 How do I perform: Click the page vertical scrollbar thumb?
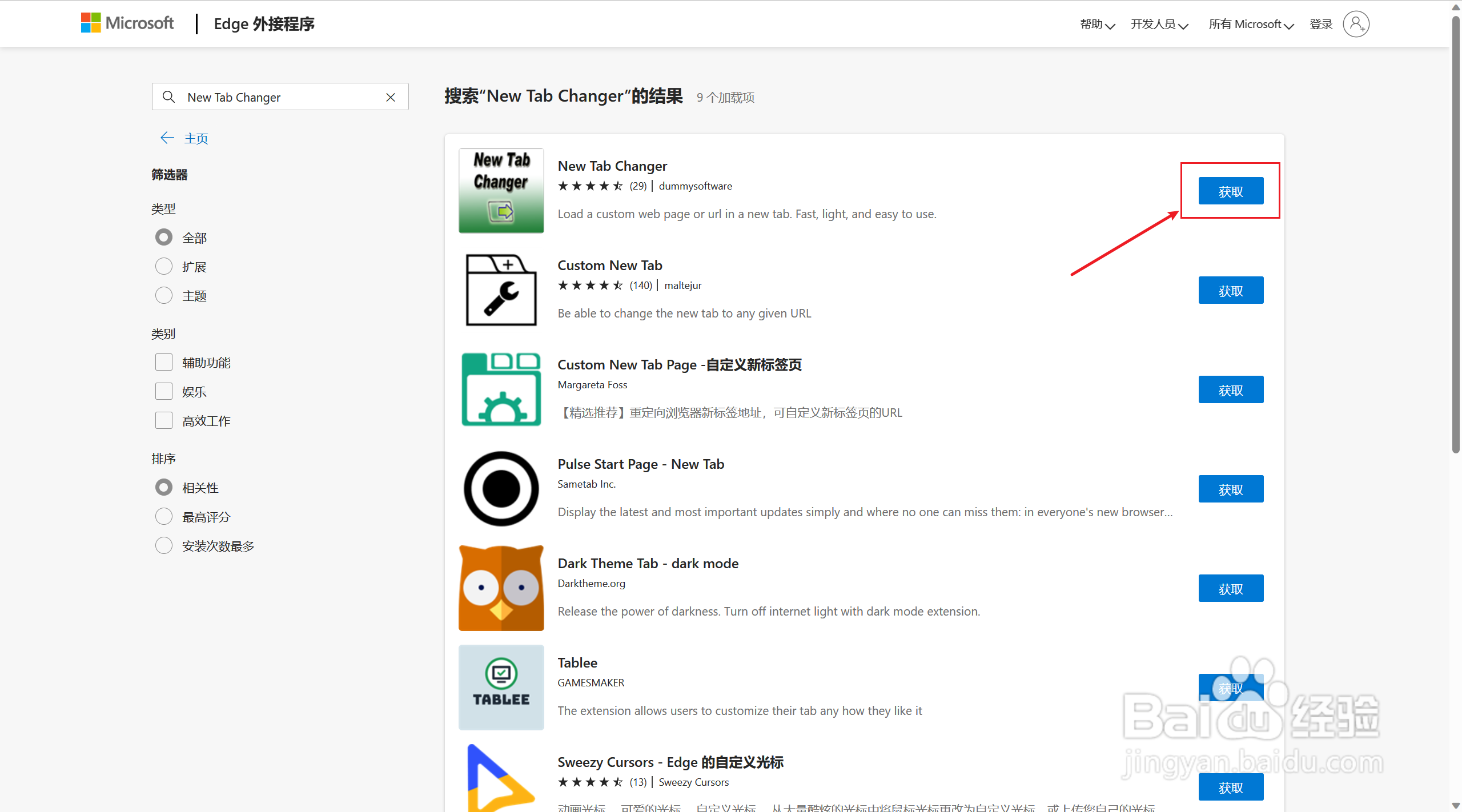1456,234
